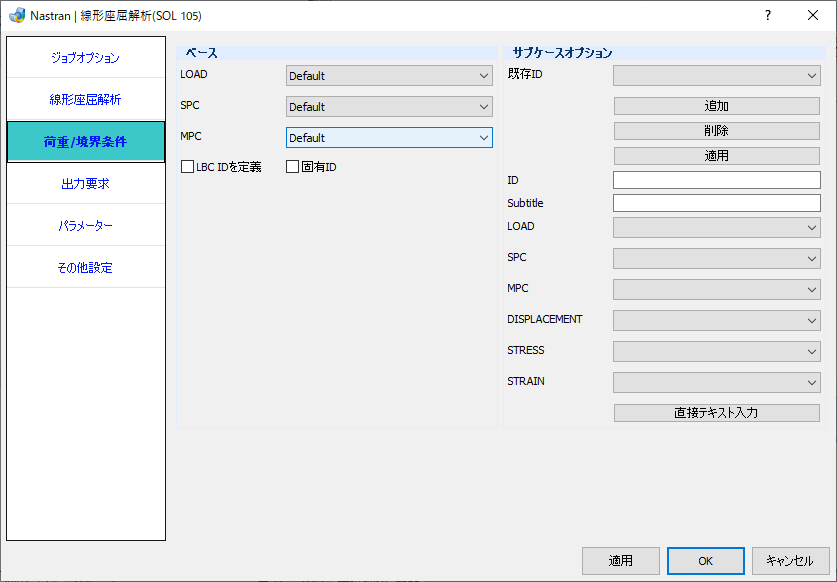837x582 pixels.
Task: Expand the base SPC dropdown
Action: 389,107
